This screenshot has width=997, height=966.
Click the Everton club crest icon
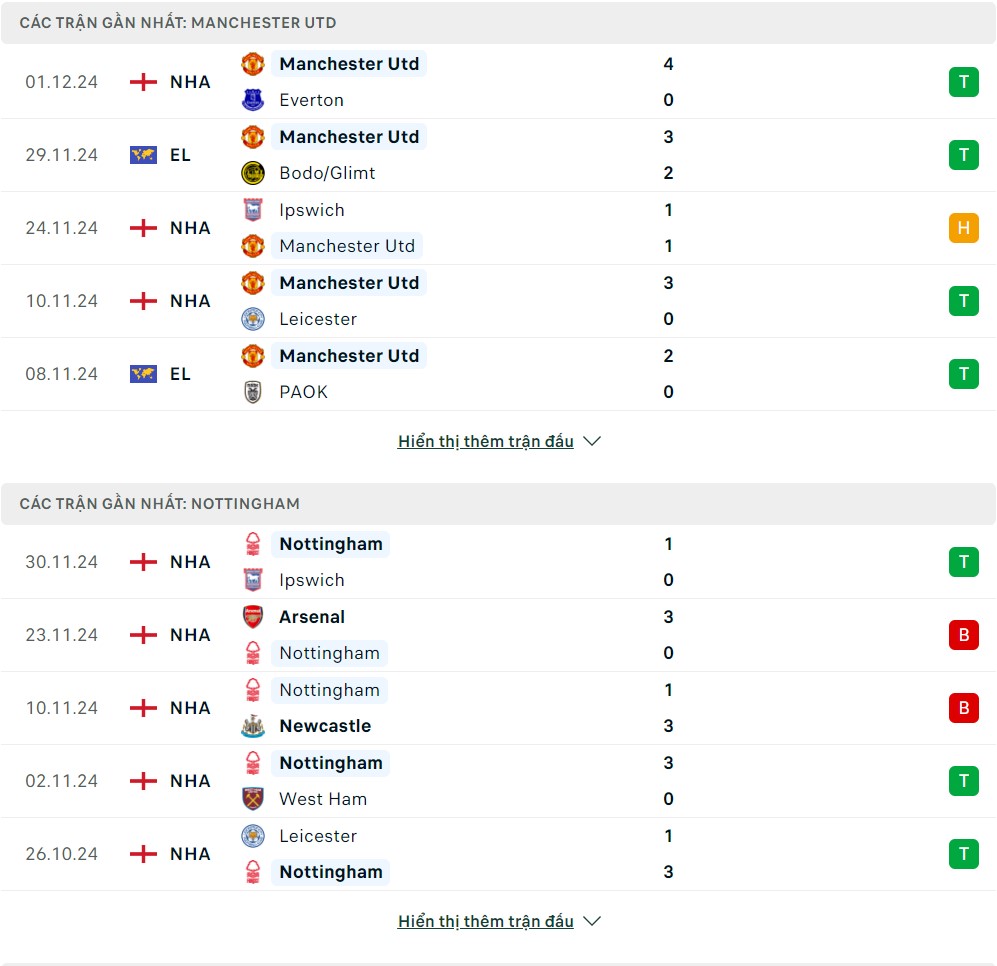pyautogui.click(x=253, y=100)
